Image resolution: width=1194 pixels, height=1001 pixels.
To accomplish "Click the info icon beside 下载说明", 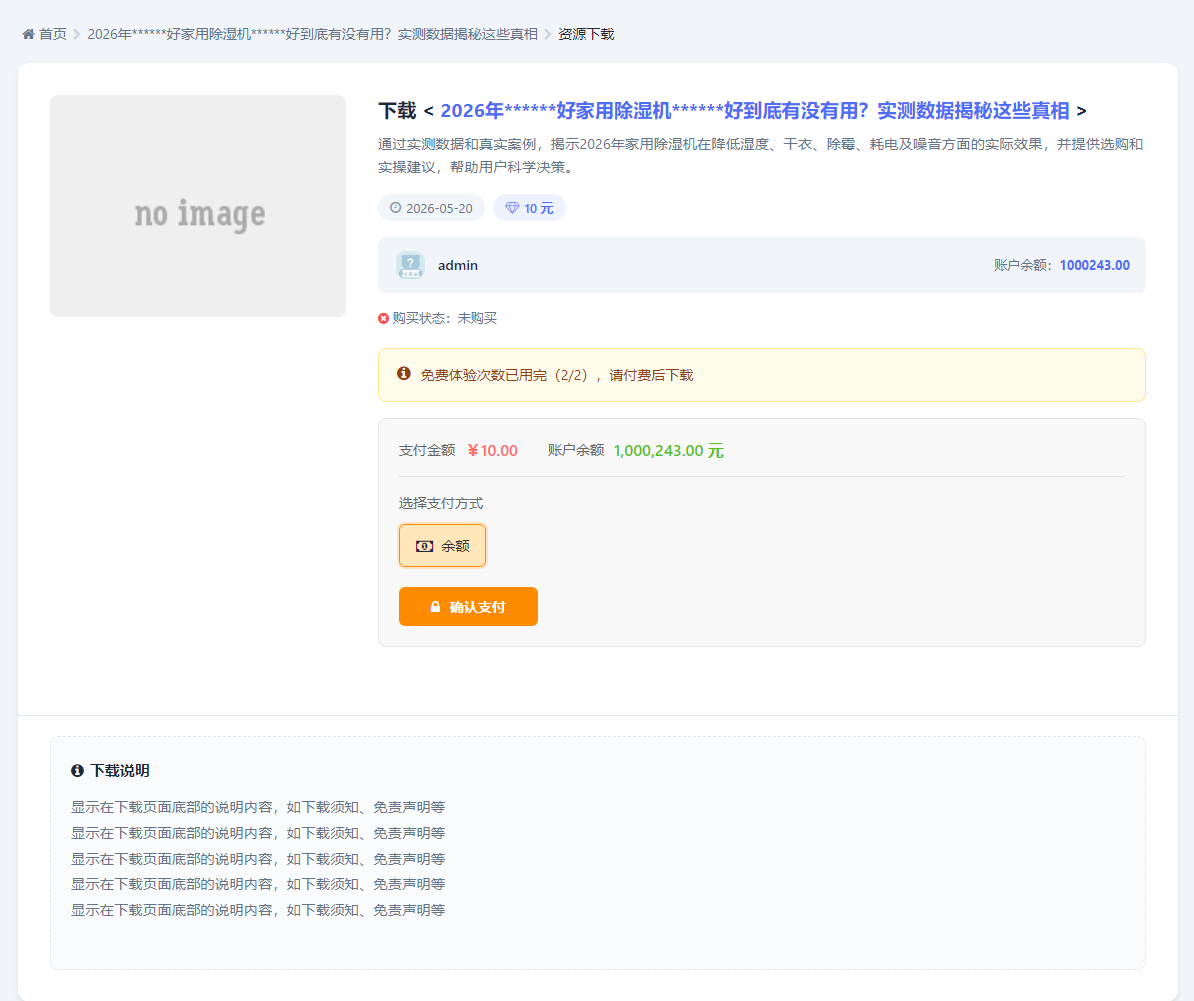I will pyautogui.click(x=77, y=770).
